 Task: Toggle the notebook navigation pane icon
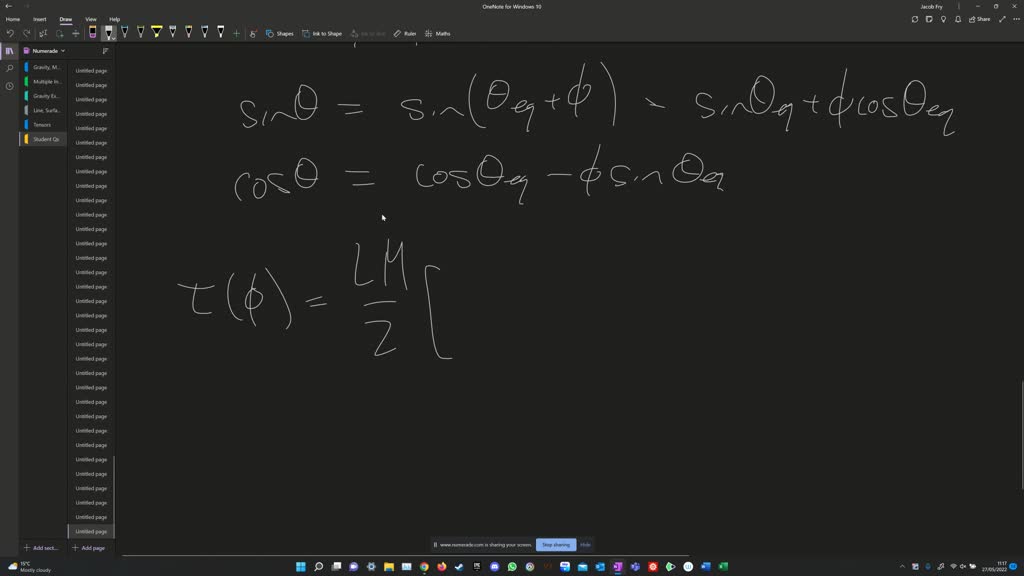9,51
